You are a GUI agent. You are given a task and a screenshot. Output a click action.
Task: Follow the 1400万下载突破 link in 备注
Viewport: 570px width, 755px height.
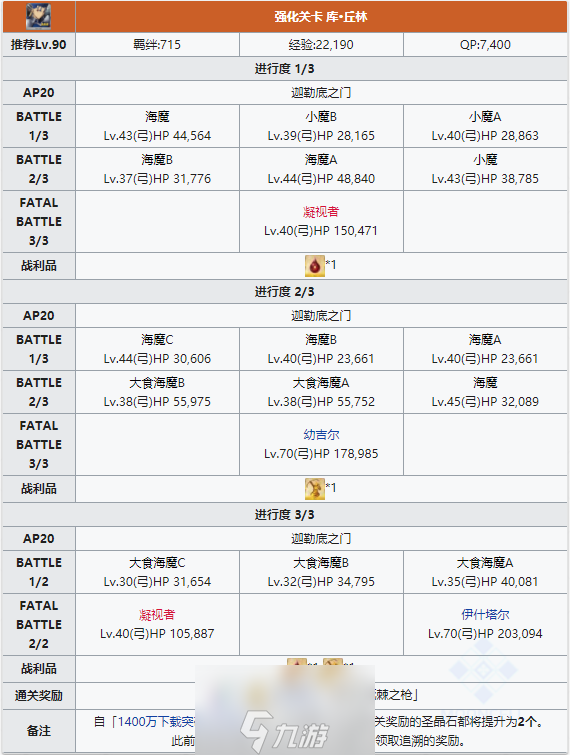[155, 721]
